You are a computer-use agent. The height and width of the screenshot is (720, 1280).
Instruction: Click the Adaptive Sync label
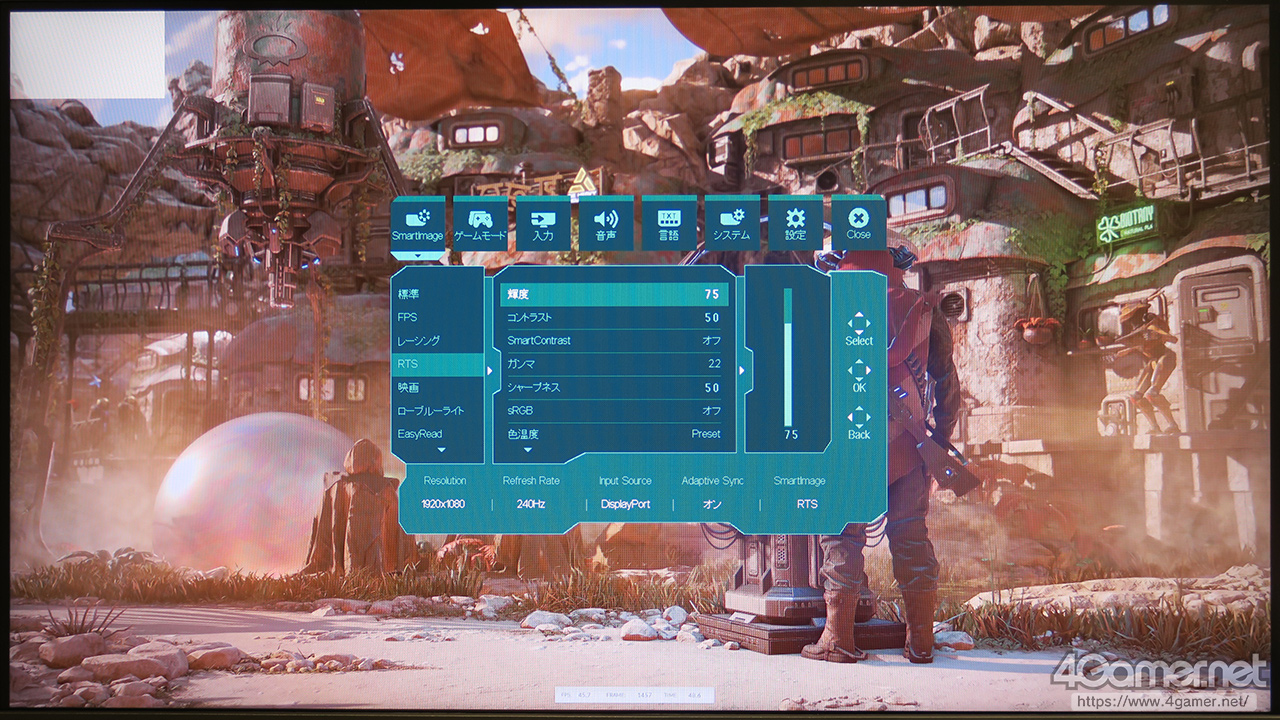tap(713, 481)
